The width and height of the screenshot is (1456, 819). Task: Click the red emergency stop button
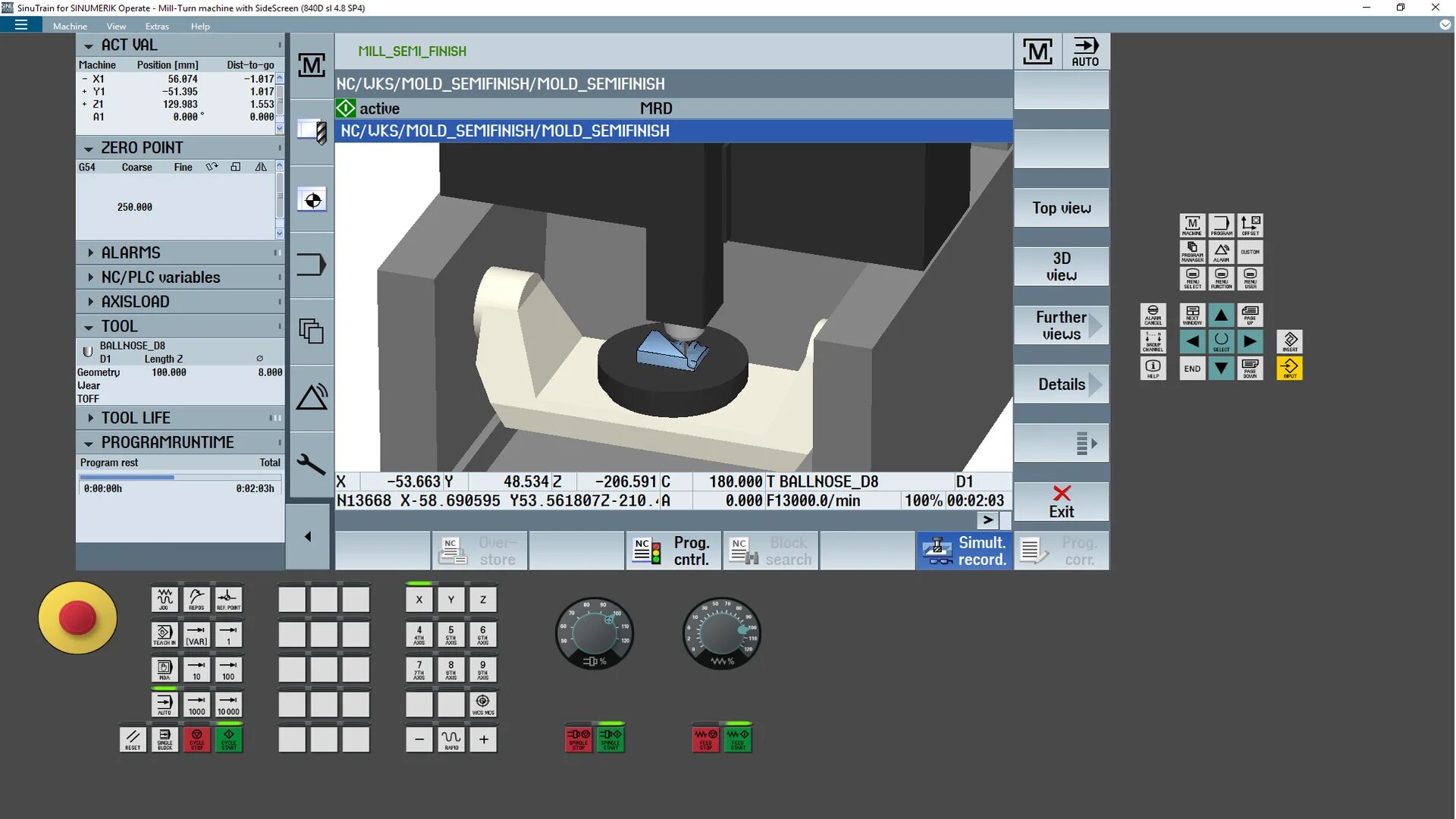coord(77,617)
